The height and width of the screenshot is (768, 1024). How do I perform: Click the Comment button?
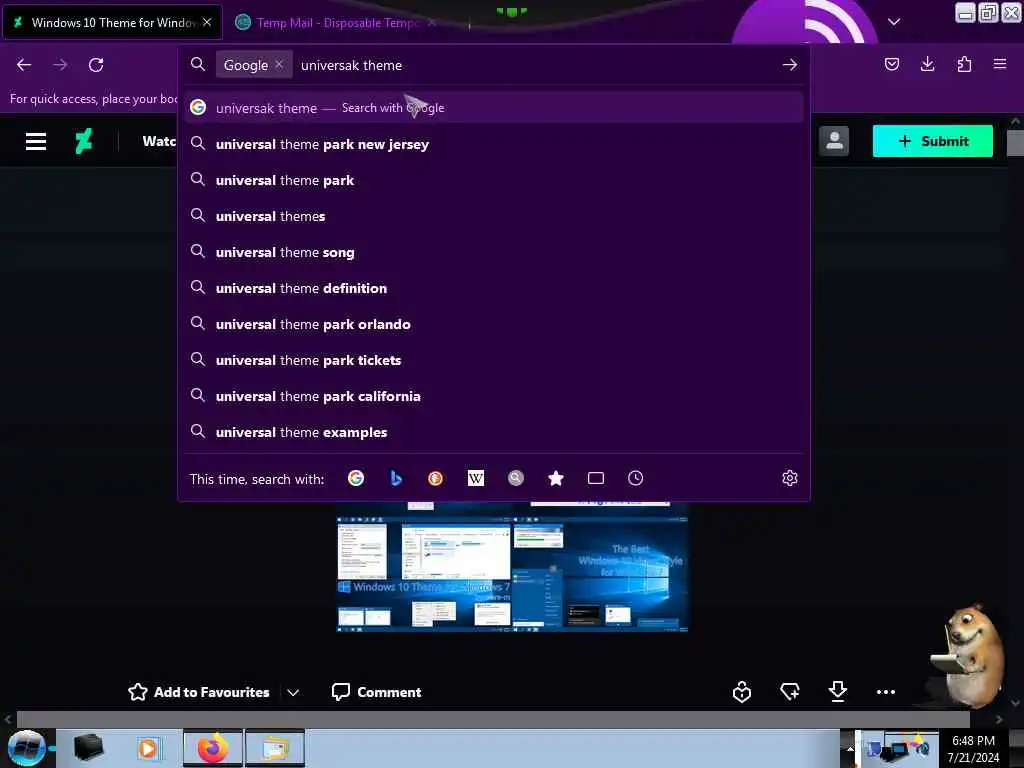click(x=377, y=692)
